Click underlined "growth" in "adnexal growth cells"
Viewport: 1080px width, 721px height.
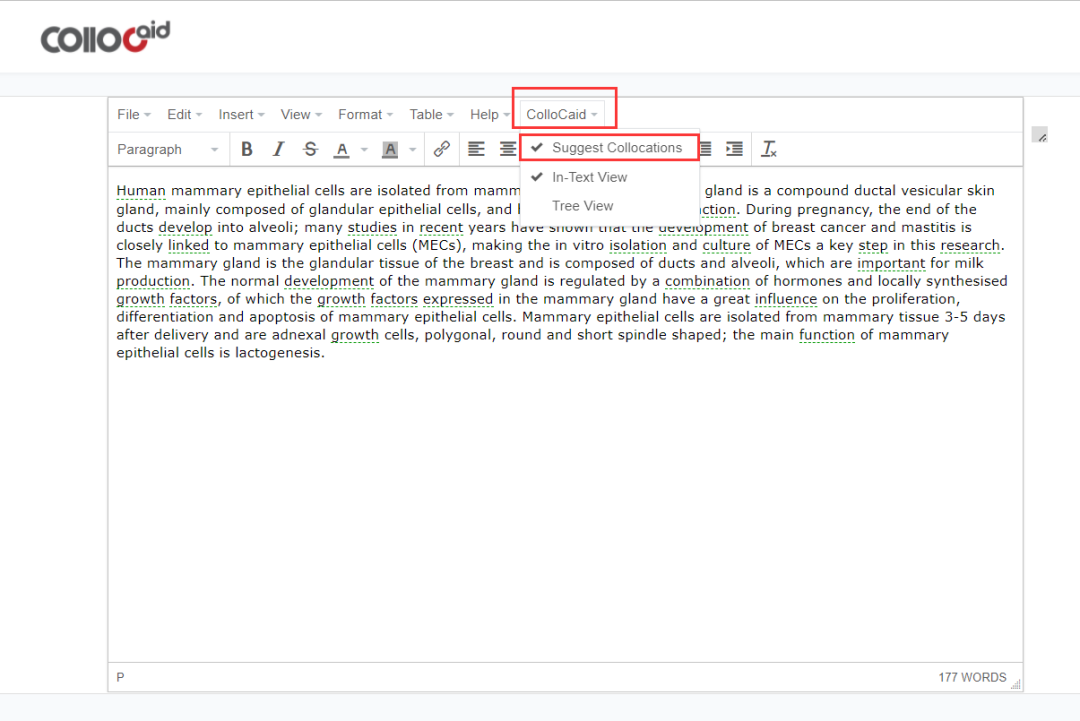(355, 335)
